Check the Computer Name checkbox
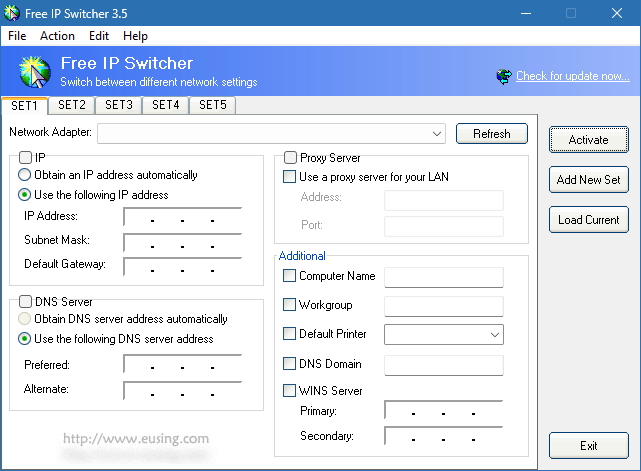This screenshot has width=641, height=471. click(289, 276)
